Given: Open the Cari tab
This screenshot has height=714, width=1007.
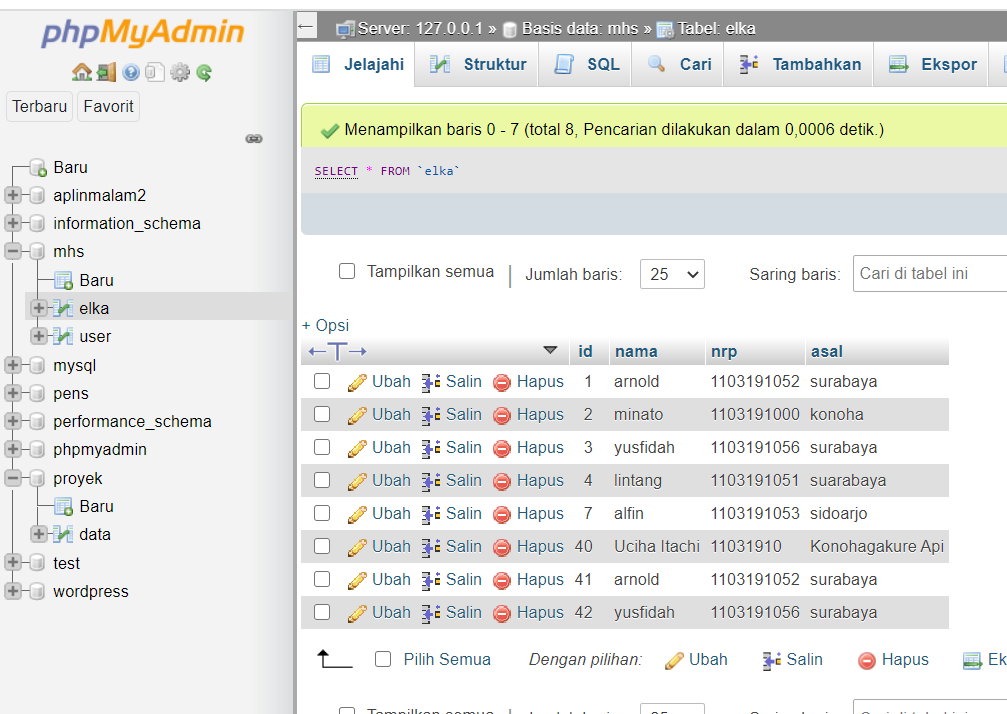Looking at the screenshot, I should pos(678,64).
